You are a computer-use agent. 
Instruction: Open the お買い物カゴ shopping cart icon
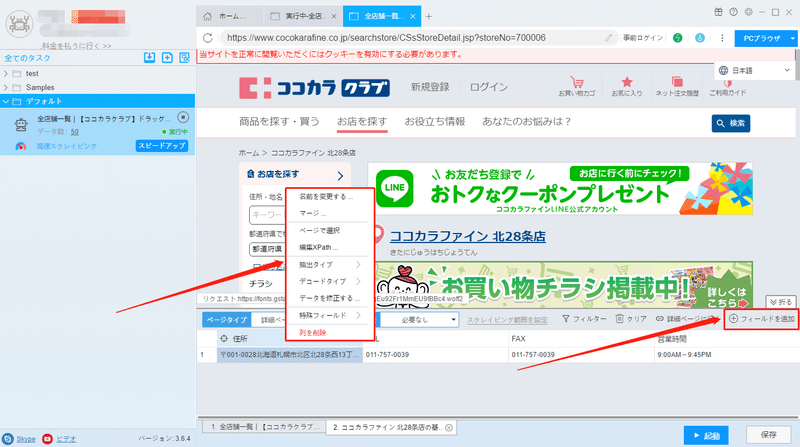click(x=577, y=82)
